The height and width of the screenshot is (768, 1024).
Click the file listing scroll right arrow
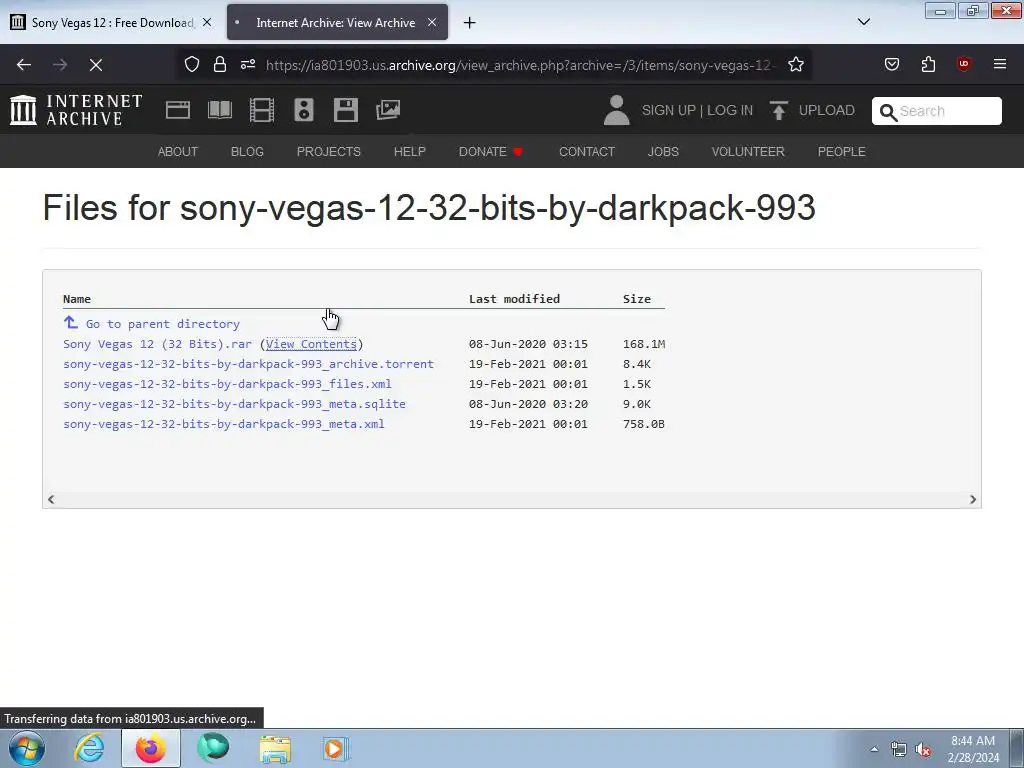click(x=972, y=500)
